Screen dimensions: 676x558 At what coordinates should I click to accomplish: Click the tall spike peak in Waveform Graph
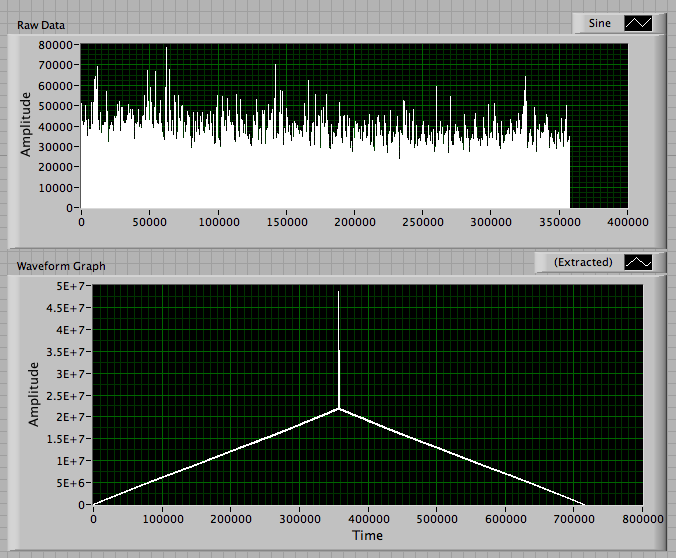338,293
